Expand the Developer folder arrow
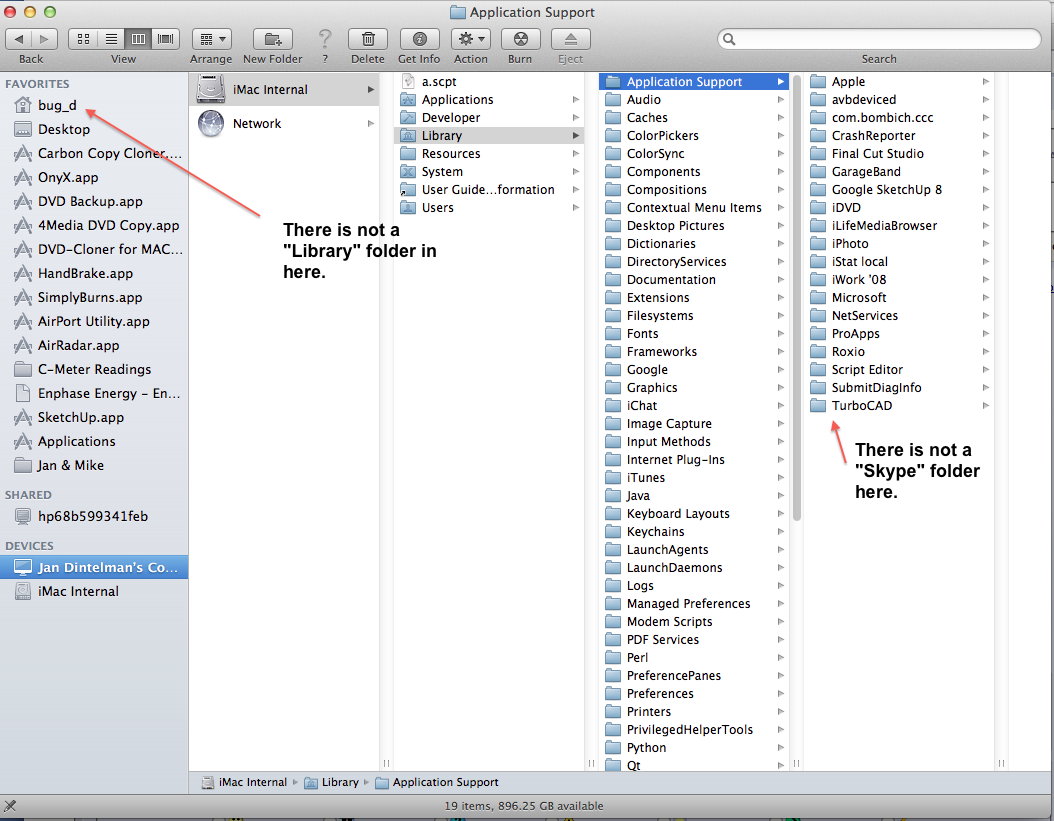Image resolution: width=1054 pixels, height=821 pixels. (x=576, y=118)
